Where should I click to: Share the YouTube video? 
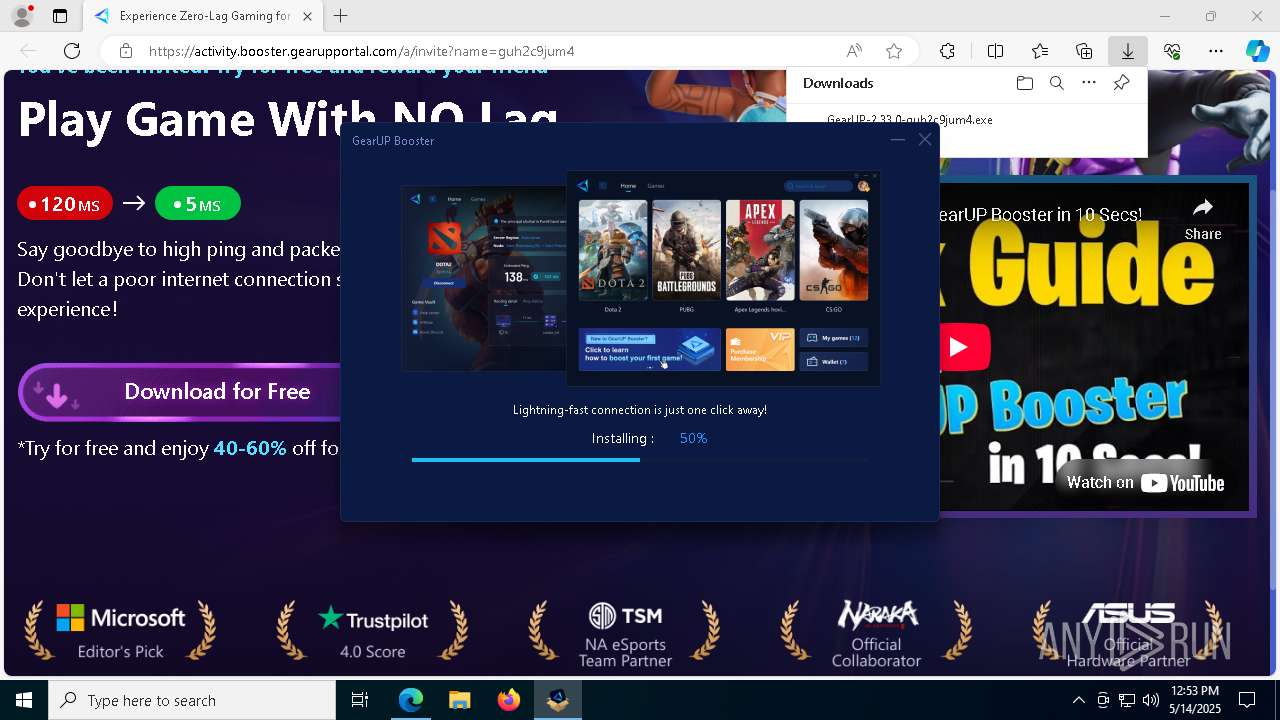1203,218
